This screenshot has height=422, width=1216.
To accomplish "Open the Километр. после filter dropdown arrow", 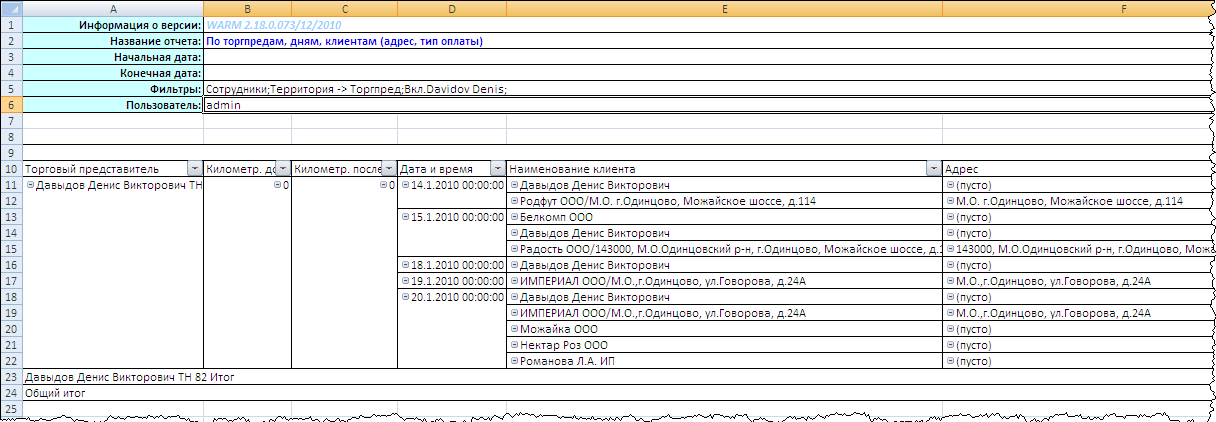I will [x=388, y=170].
